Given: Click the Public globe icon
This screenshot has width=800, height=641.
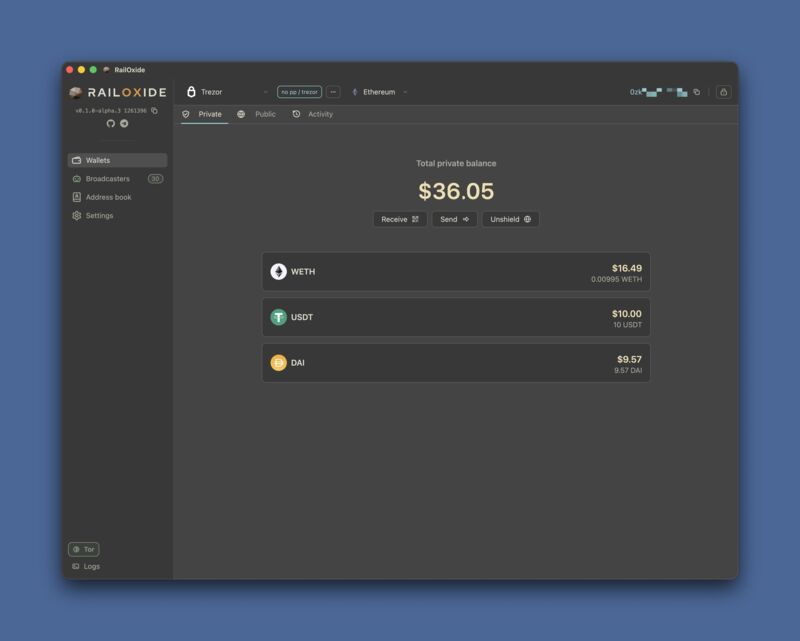Looking at the screenshot, I should pos(241,114).
